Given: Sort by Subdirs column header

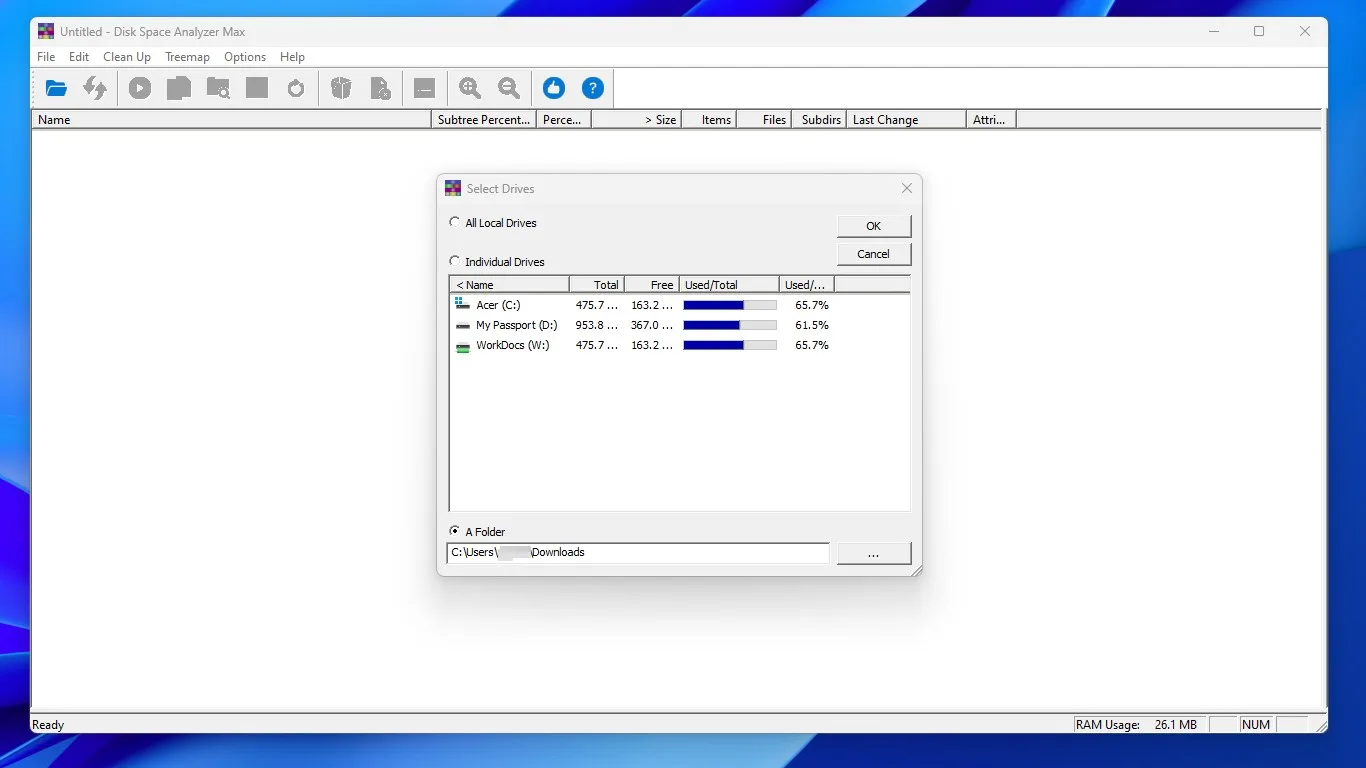Looking at the screenshot, I should [819, 119].
